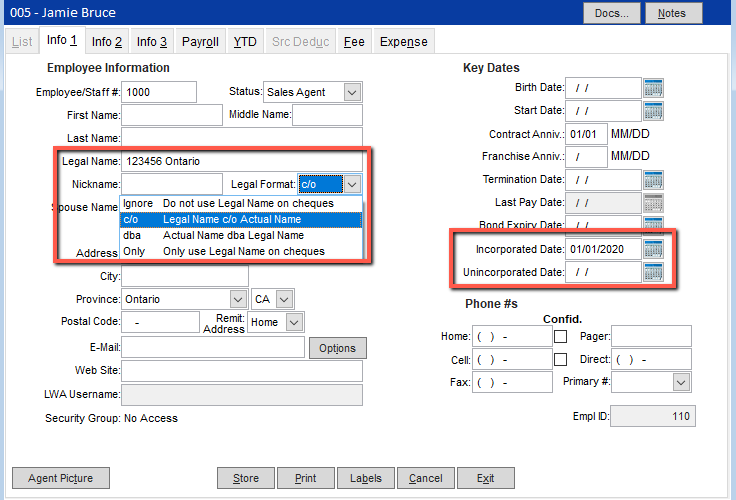Image resolution: width=736 pixels, height=500 pixels.
Task: Open the Fee tab
Action: coord(354,41)
